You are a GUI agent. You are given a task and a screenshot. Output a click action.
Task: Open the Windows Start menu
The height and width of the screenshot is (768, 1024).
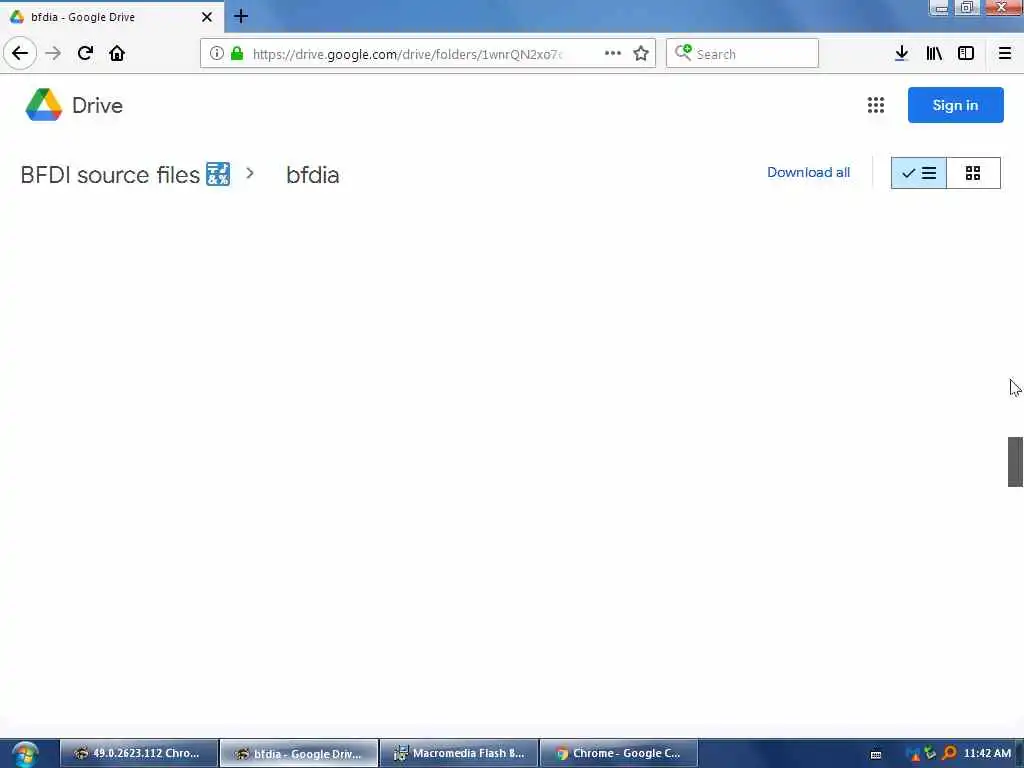[24, 754]
